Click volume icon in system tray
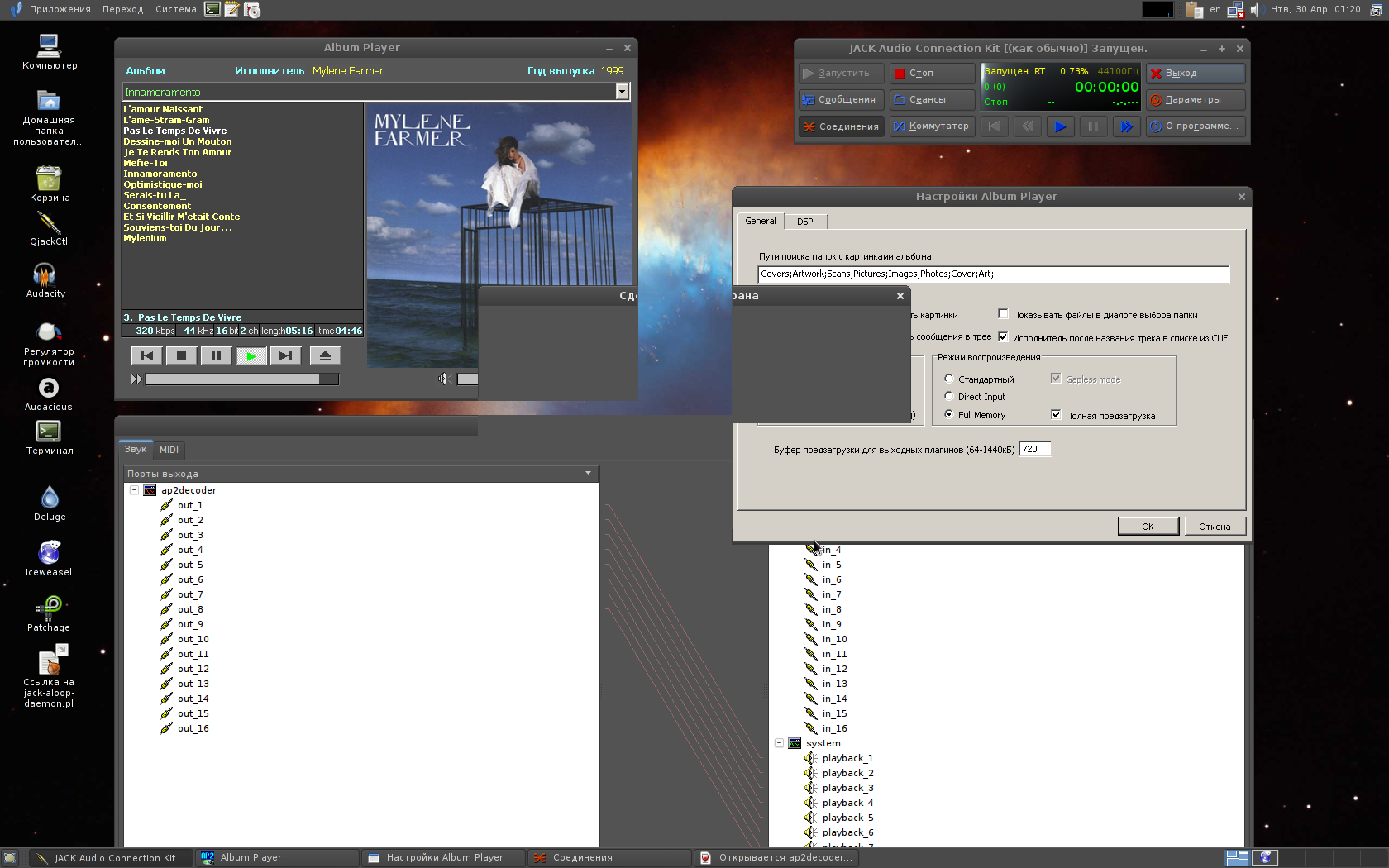Screen dimensions: 1389x868 (x=1255, y=9)
